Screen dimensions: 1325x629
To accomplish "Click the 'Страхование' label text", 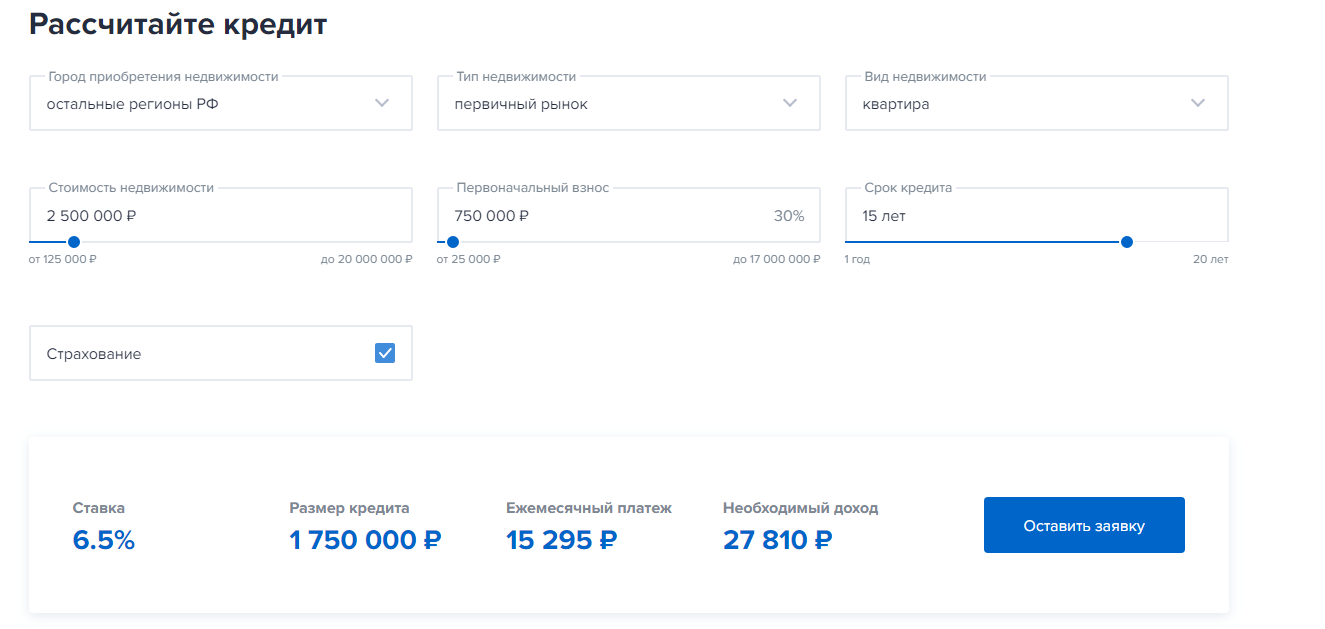I will 94,354.
